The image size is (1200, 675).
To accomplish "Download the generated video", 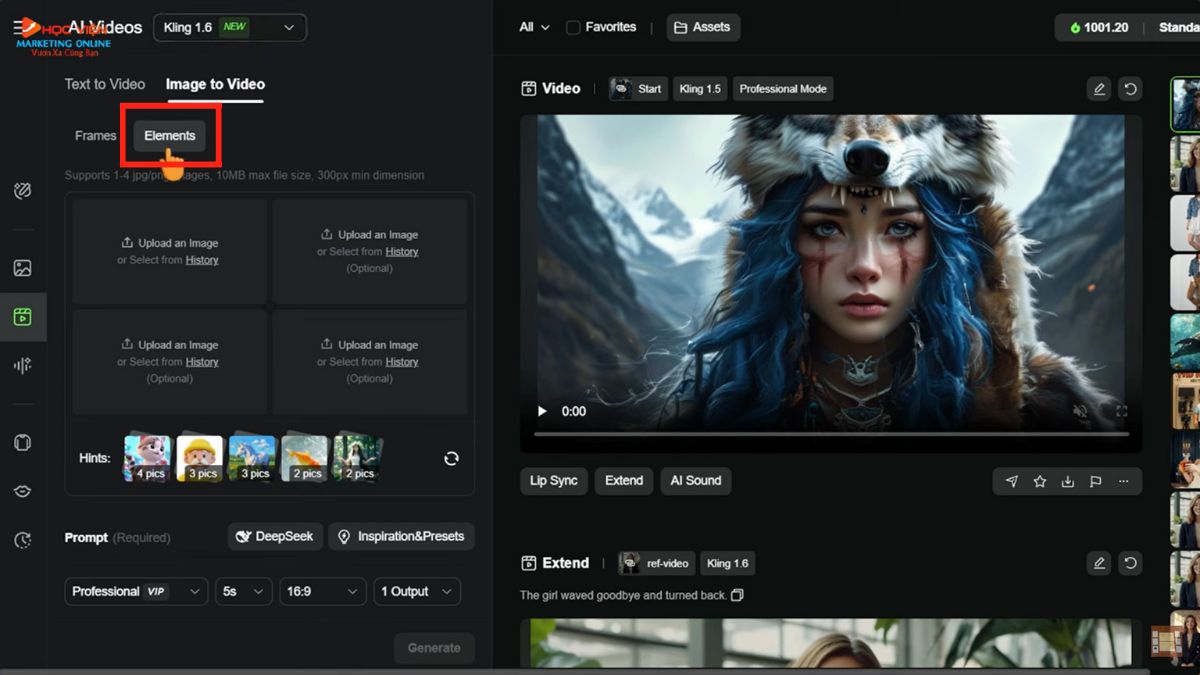I will click(x=1068, y=481).
